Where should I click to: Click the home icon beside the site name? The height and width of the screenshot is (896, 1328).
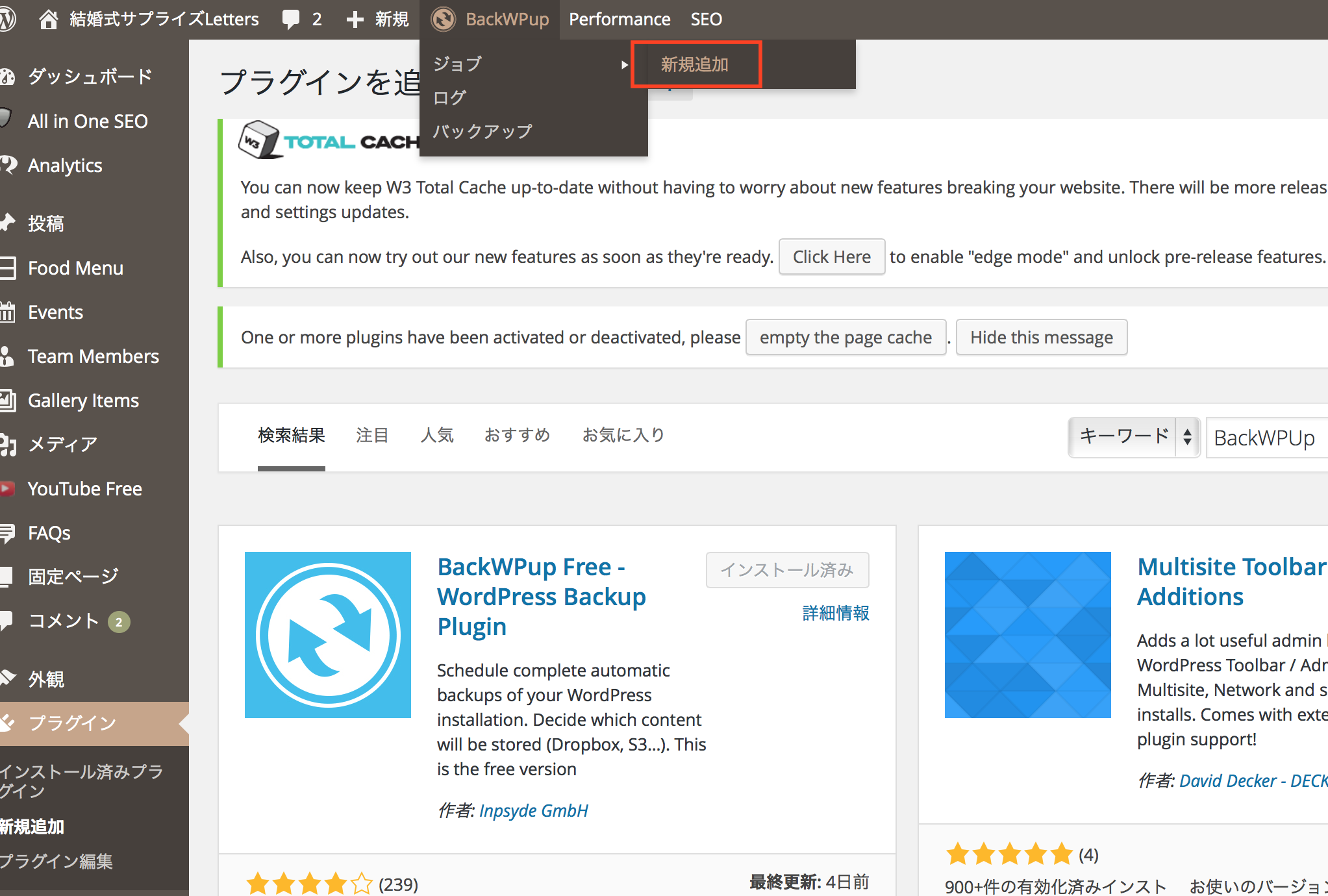pyautogui.click(x=48, y=19)
